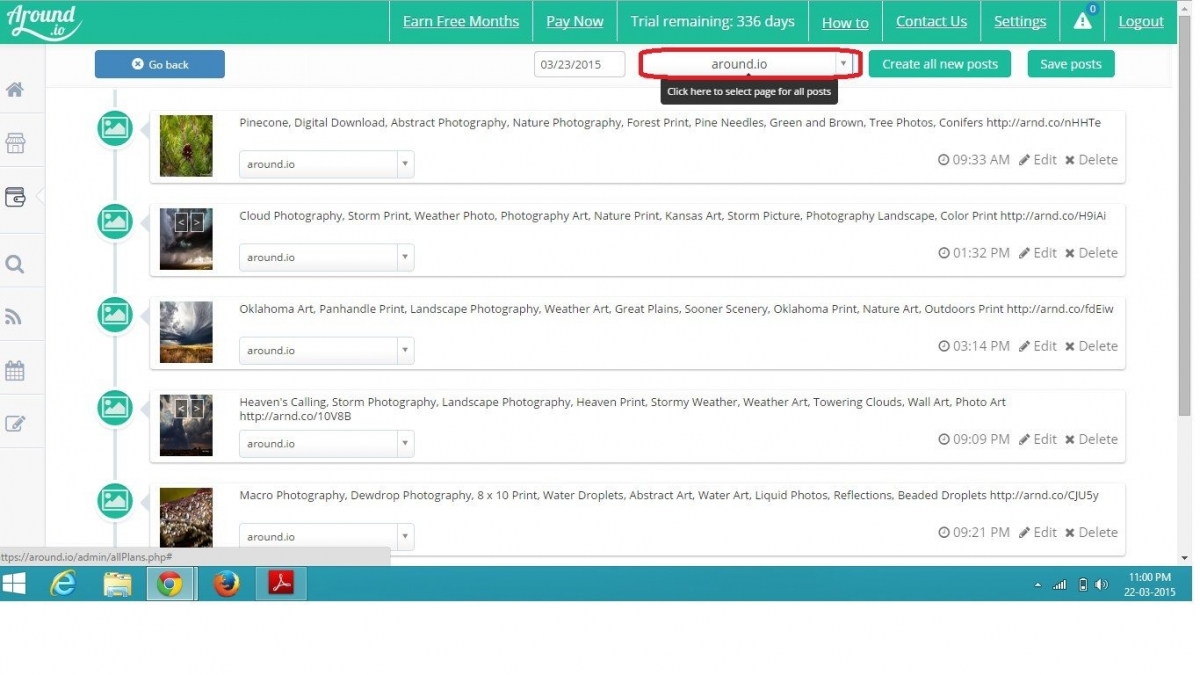Click the Create all new posts button
Viewport: 1200px width, 675px height.
click(x=939, y=64)
